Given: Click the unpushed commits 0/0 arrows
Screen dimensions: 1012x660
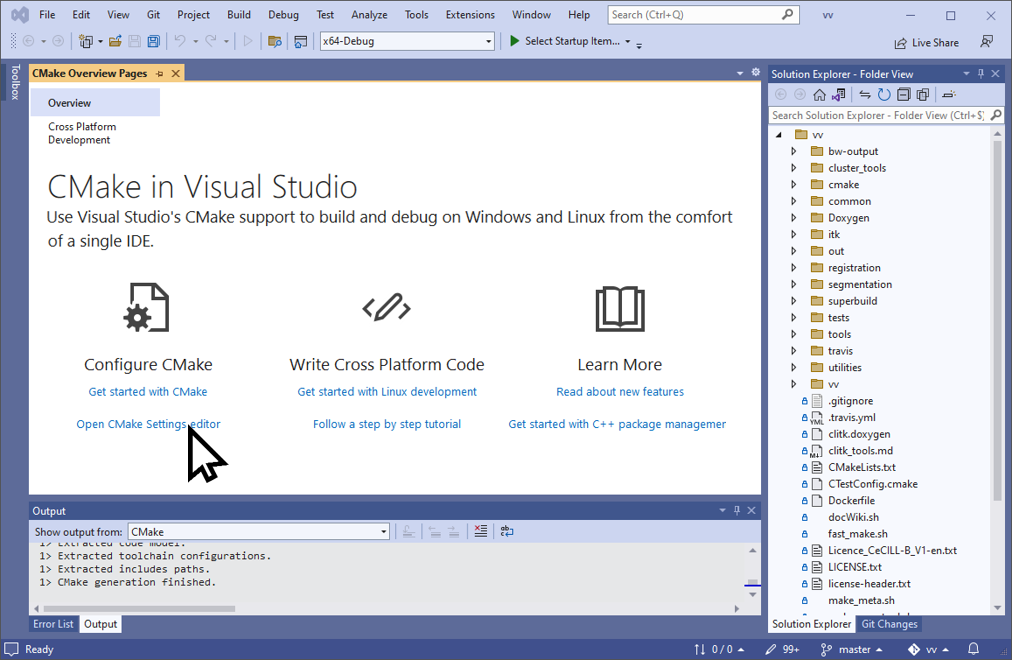Looking at the screenshot, I should click(718, 649).
